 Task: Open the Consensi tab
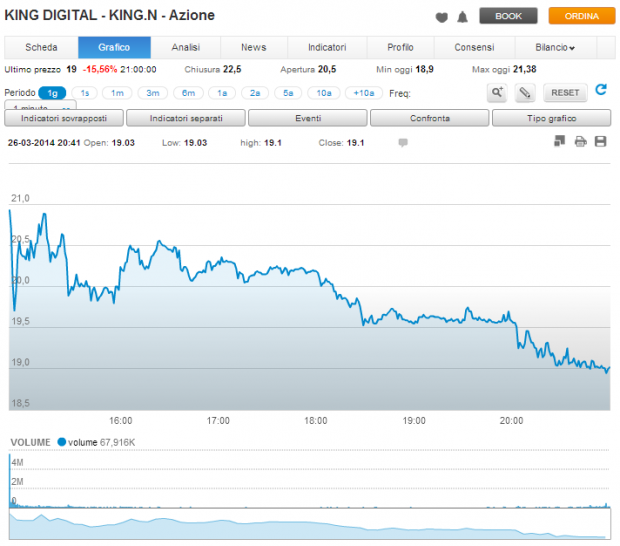[474, 47]
